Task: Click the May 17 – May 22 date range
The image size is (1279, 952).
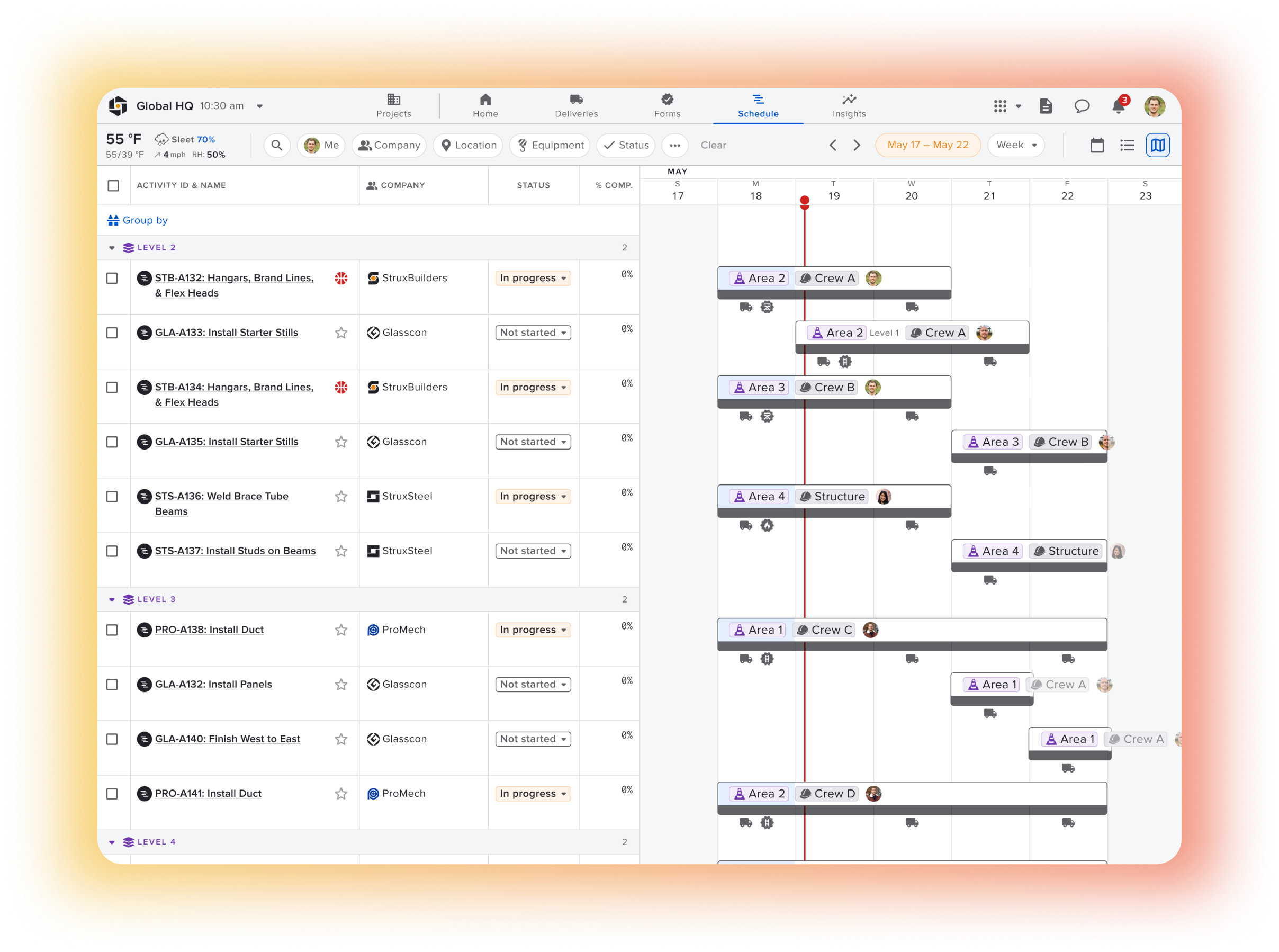Action: [x=927, y=145]
